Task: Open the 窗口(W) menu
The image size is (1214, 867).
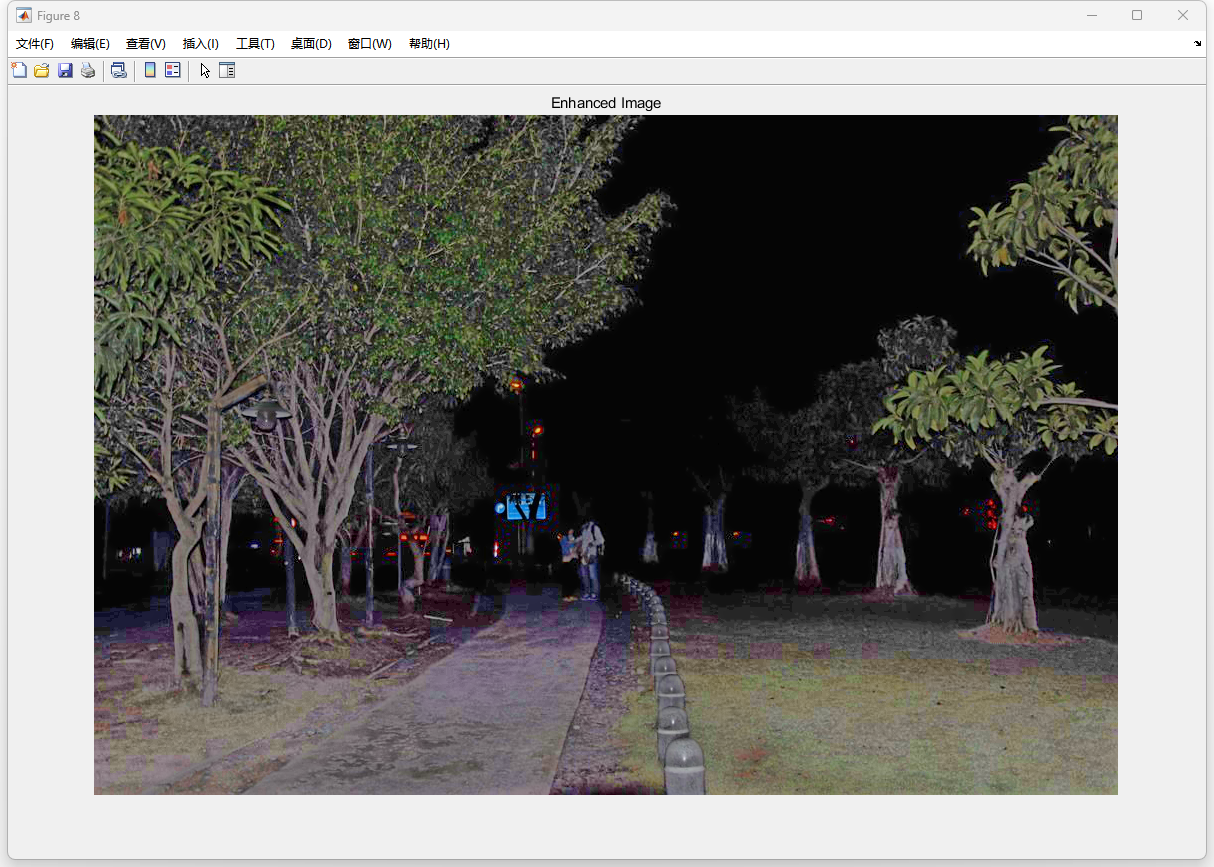Action: pos(369,44)
